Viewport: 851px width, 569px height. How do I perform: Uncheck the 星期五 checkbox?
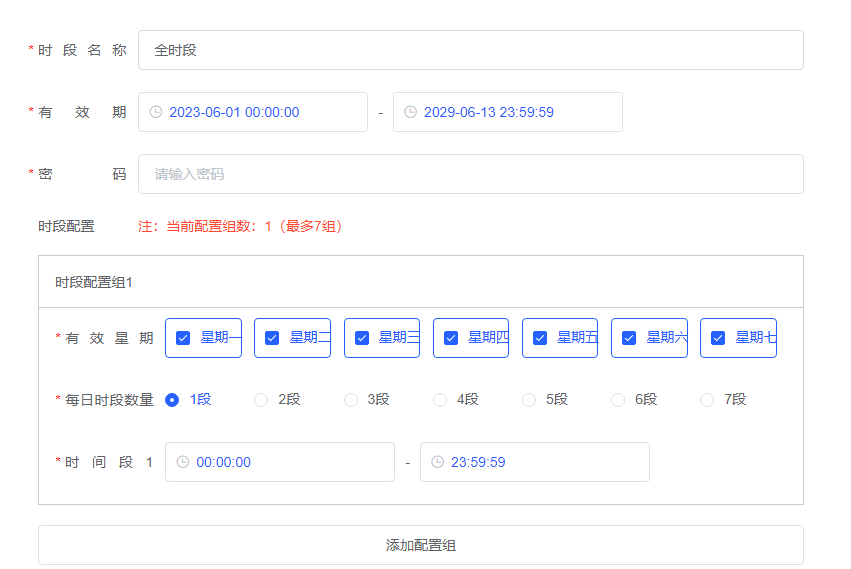click(x=540, y=338)
